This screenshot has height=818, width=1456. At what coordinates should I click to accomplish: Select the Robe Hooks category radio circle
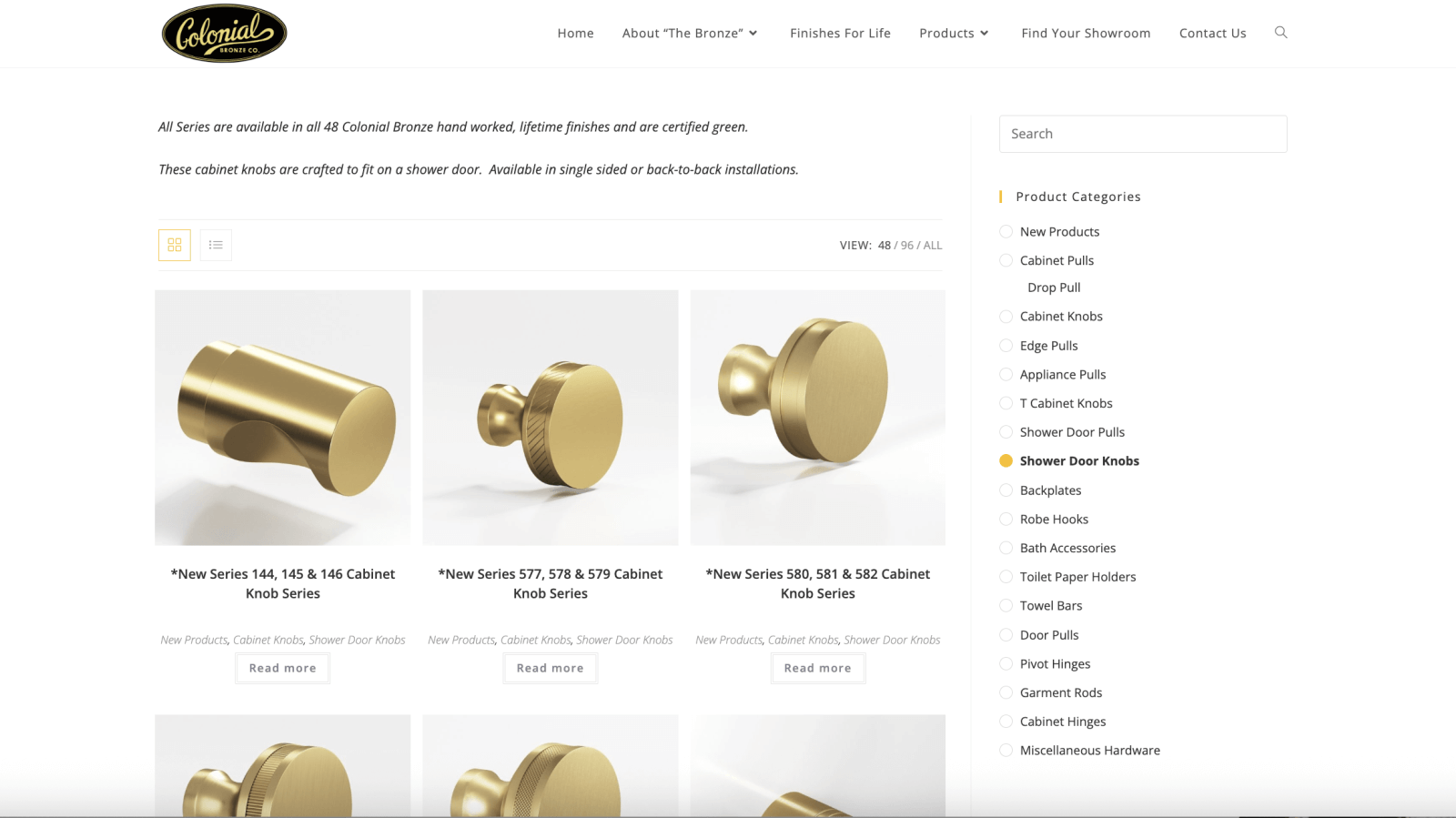pos(1006,519)
